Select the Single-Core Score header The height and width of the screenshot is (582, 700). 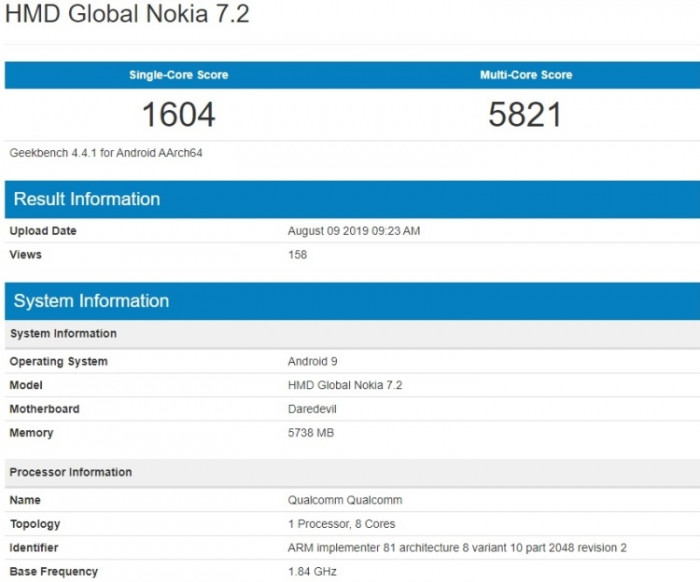pos(178,75)
